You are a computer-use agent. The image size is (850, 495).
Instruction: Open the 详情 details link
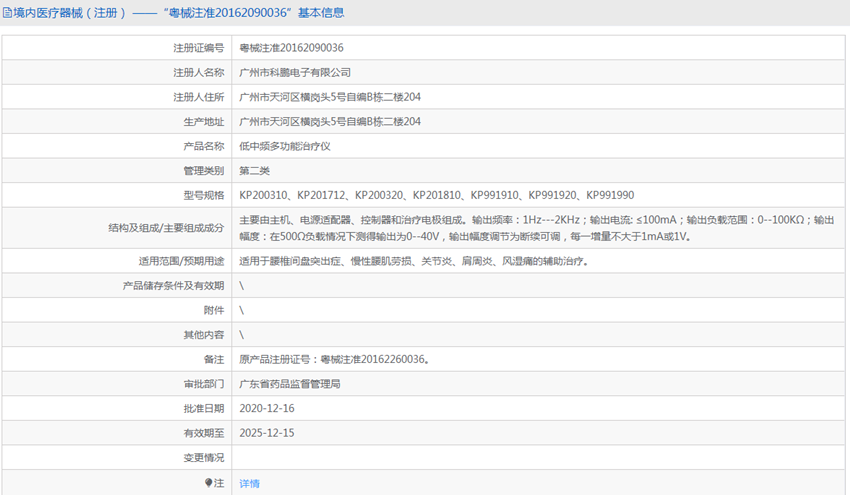[x=249, y=483]
